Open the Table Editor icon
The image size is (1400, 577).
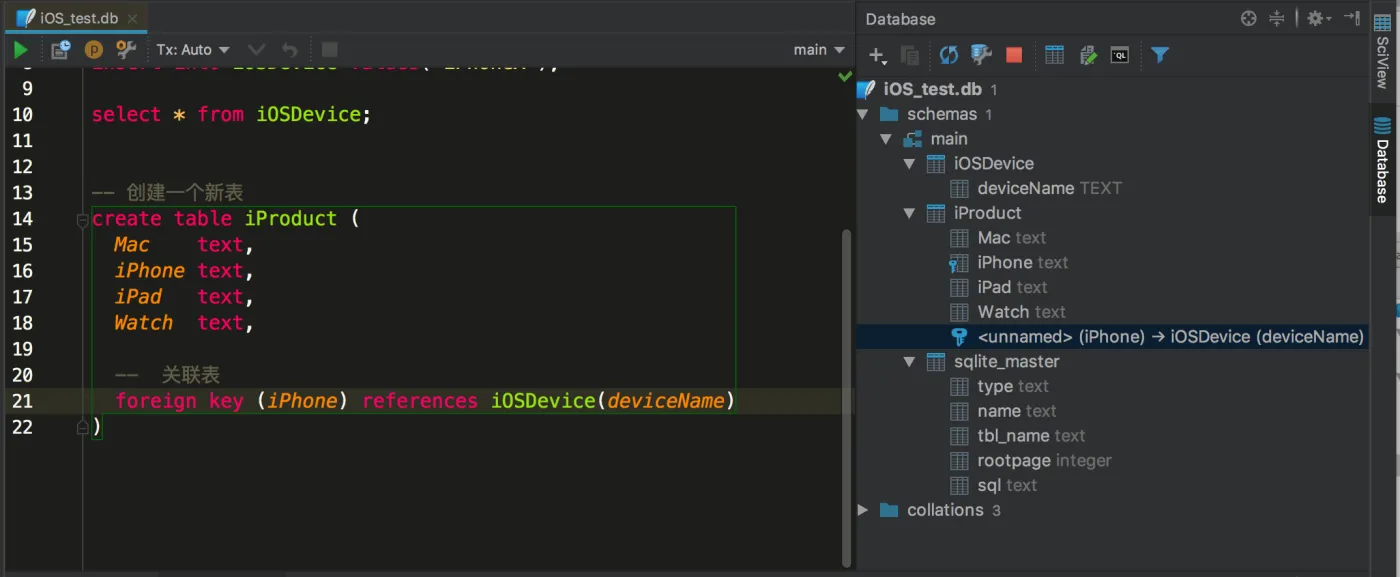[1054, 55]
